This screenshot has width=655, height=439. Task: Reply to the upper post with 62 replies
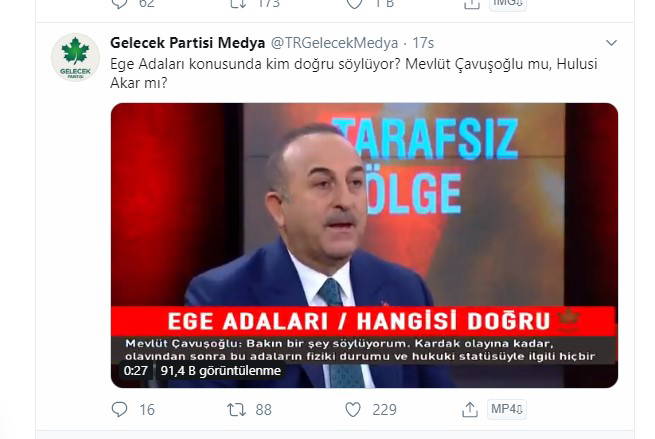tap(120, 4)
